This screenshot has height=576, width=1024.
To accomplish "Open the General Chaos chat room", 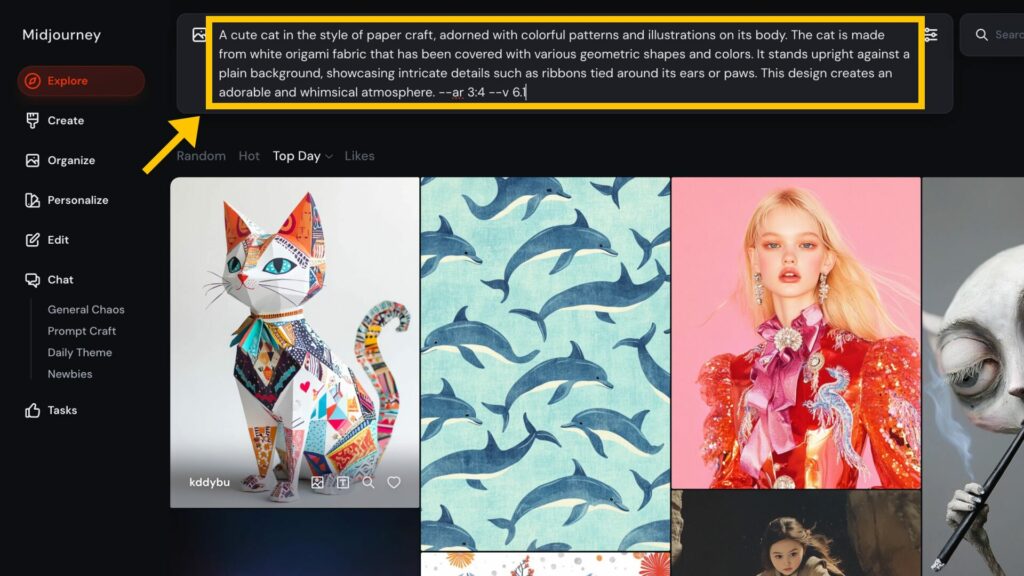I will pos(86,310).
